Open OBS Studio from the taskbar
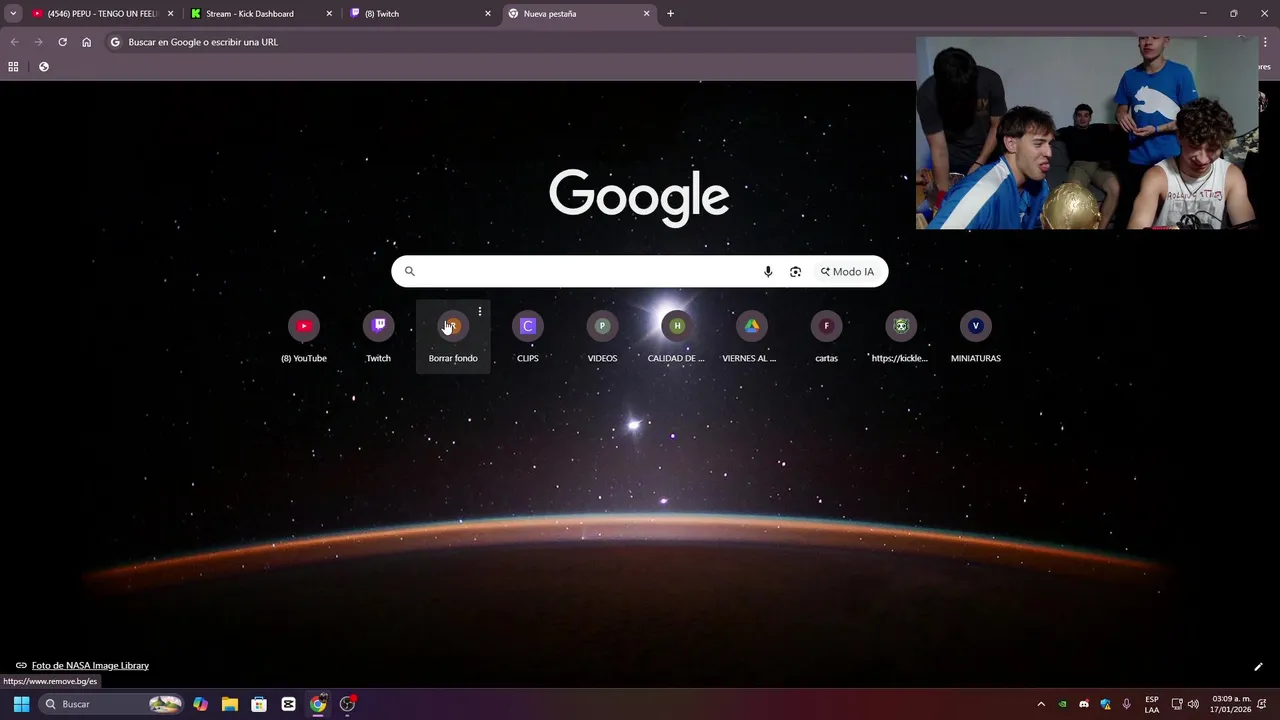The image size is (1280, 720). [348, 704]
